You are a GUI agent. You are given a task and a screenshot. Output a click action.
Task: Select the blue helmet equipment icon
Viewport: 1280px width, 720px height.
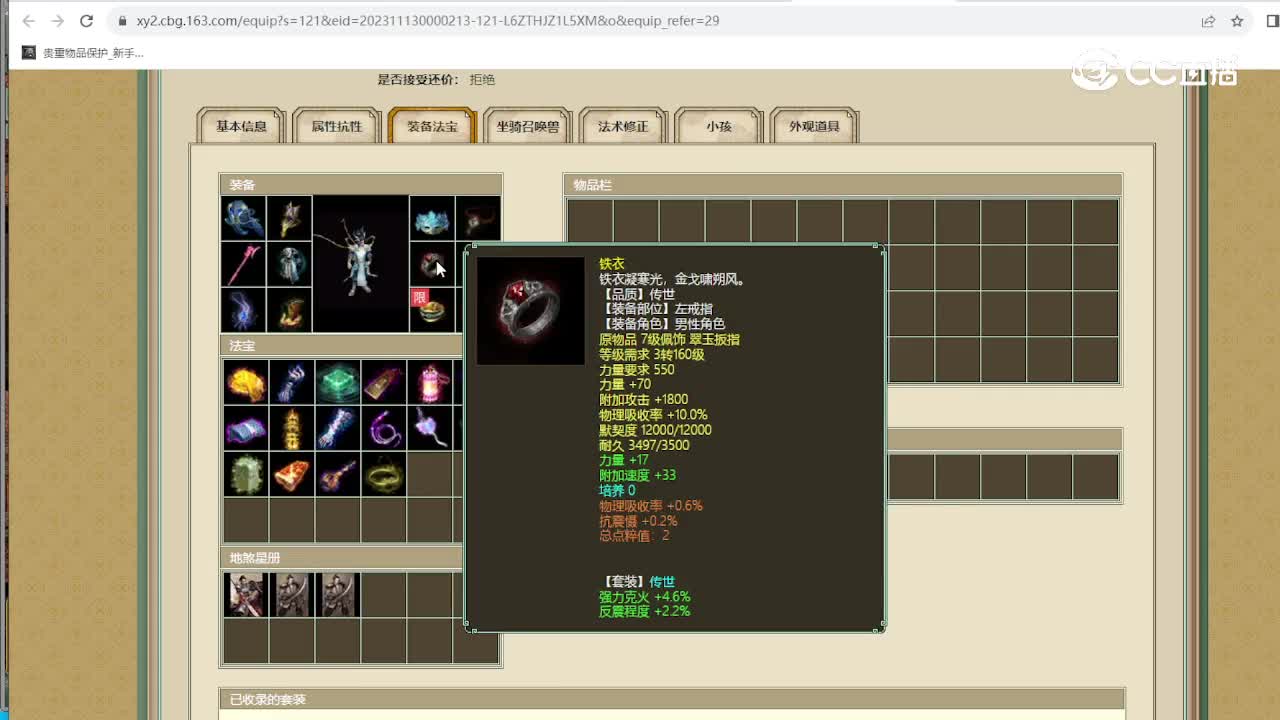244,218
